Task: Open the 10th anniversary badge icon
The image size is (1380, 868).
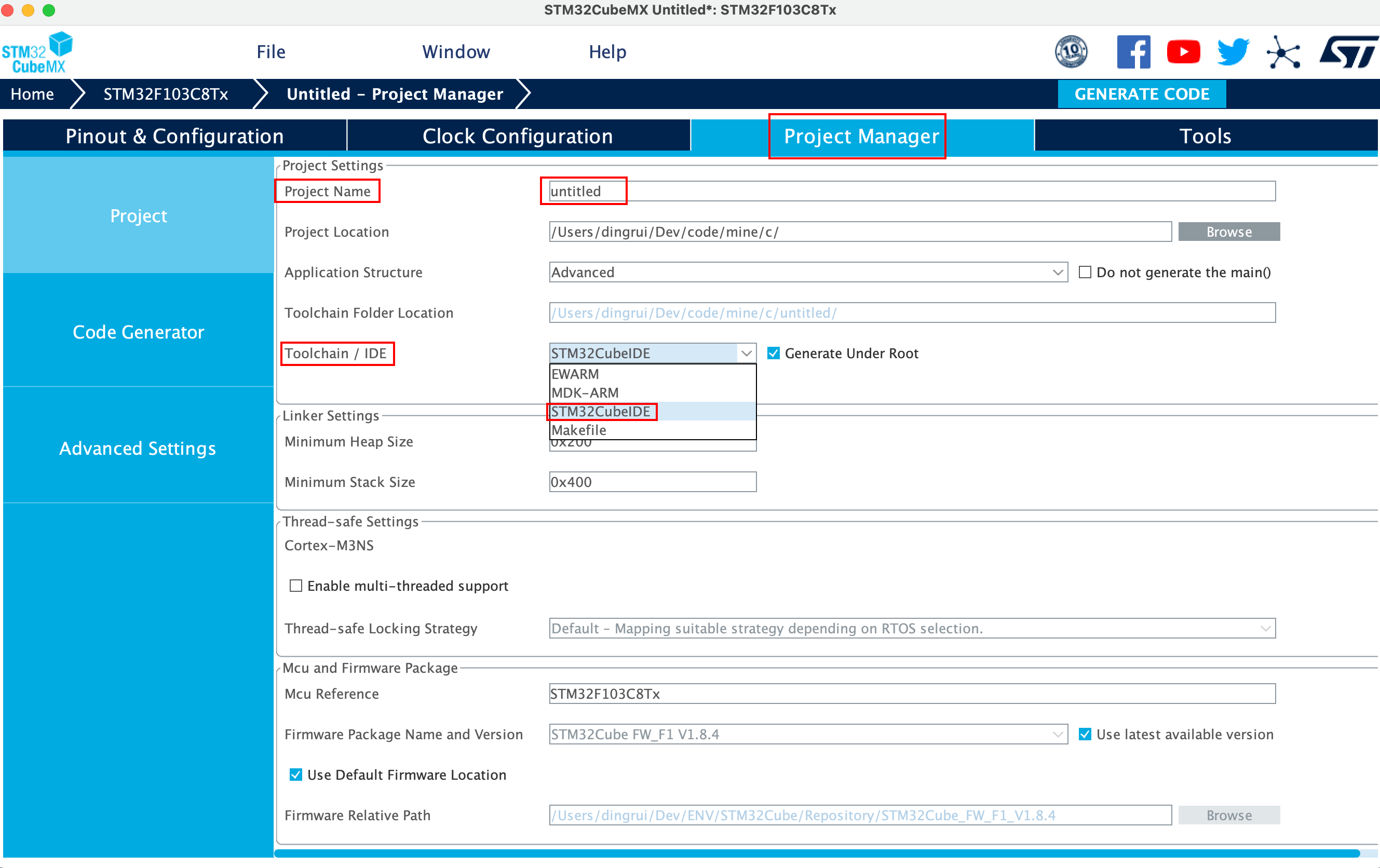Action: [1071, 52]
